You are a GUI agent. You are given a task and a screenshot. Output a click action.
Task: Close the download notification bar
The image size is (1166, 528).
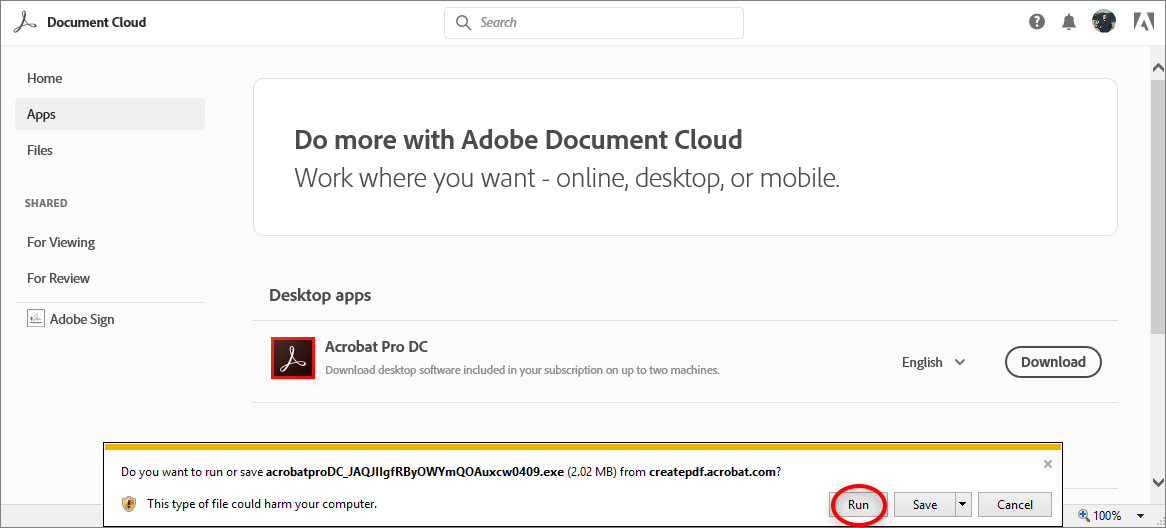coord(1048,464)
